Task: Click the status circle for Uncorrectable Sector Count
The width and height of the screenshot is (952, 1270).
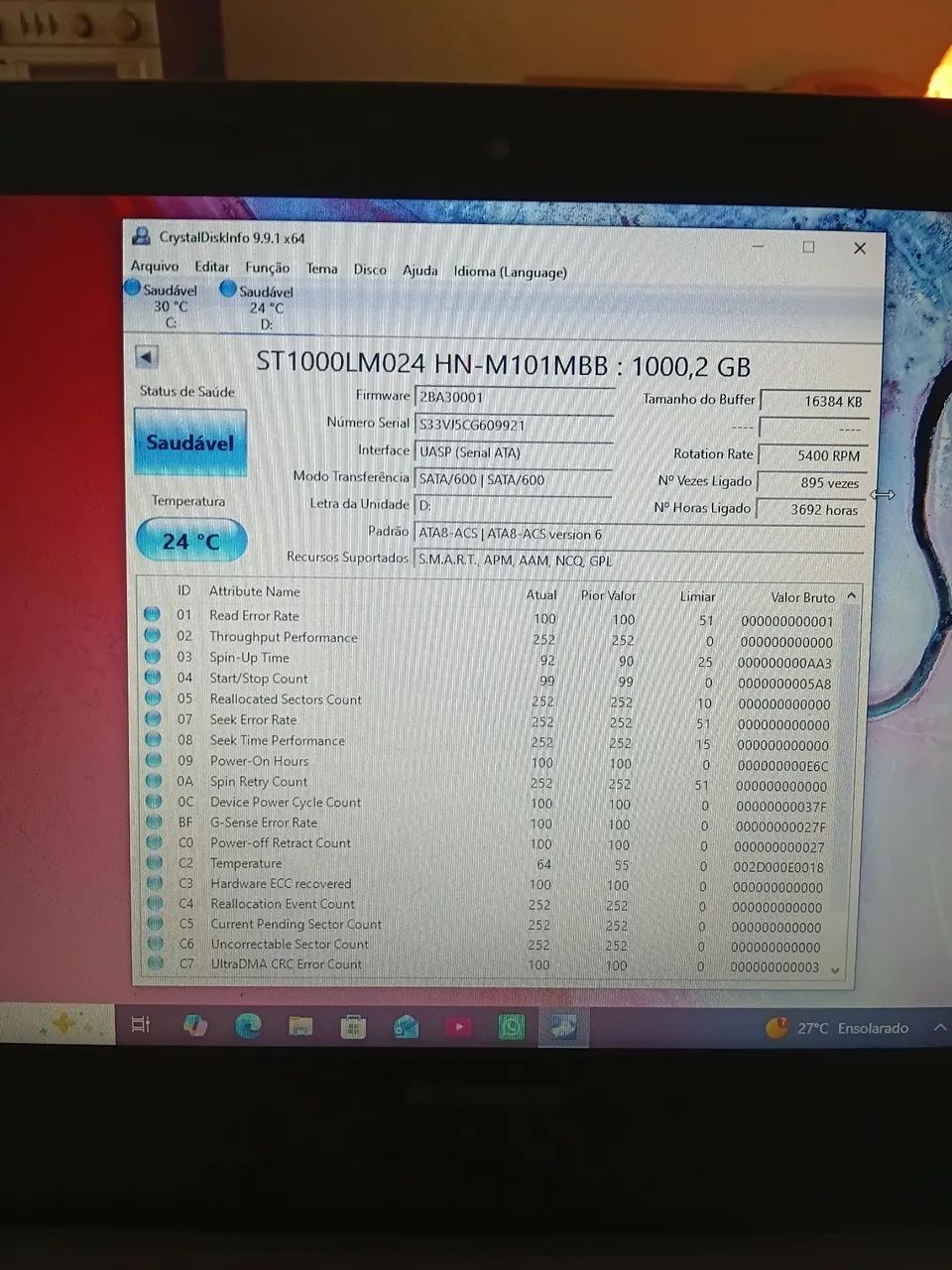Action: [x=156, y=944]
